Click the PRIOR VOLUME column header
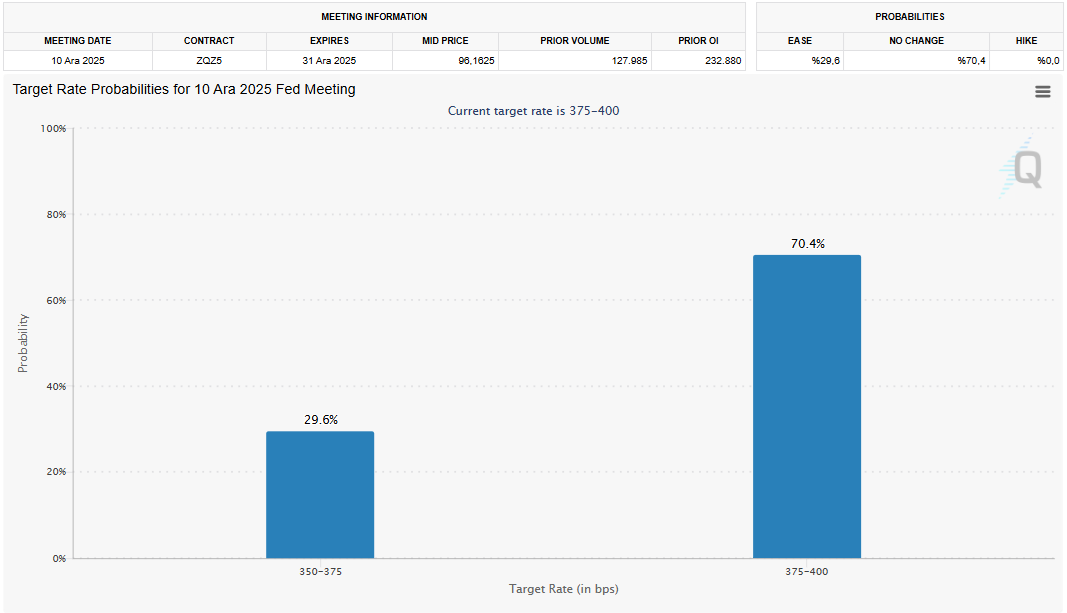The height and width of the screenshot is (613, 1067). pos(574,41)
